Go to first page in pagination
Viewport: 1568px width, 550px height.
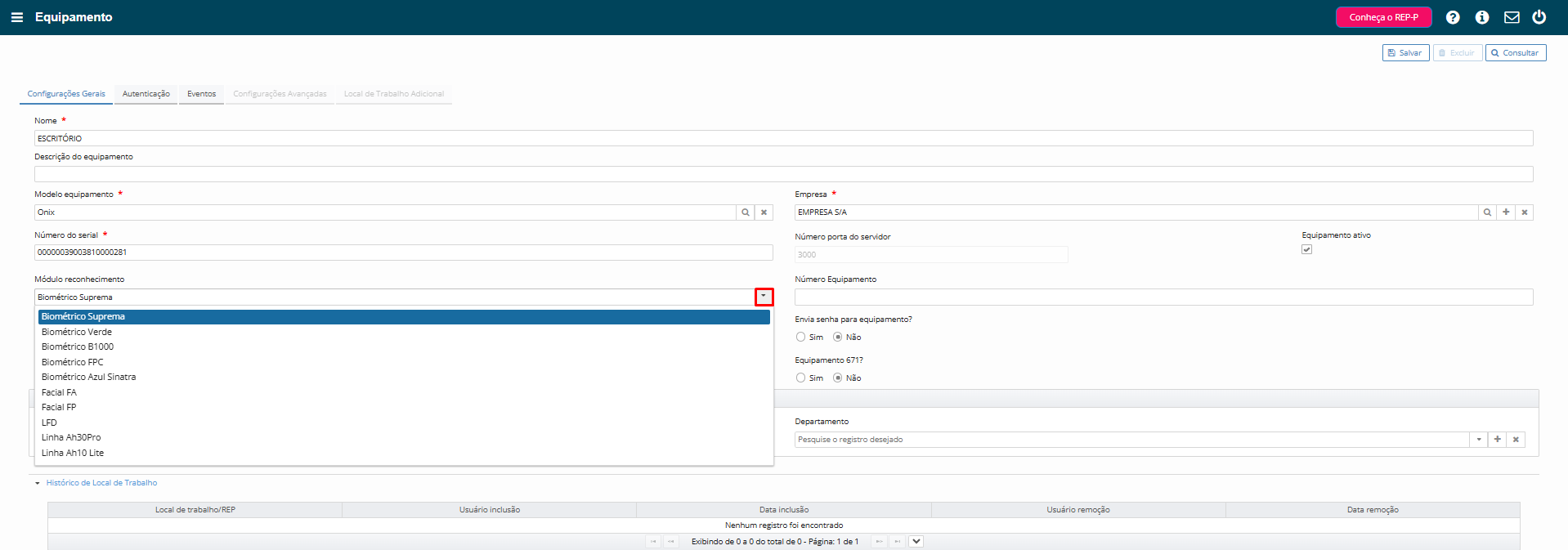tap(653, 542)
